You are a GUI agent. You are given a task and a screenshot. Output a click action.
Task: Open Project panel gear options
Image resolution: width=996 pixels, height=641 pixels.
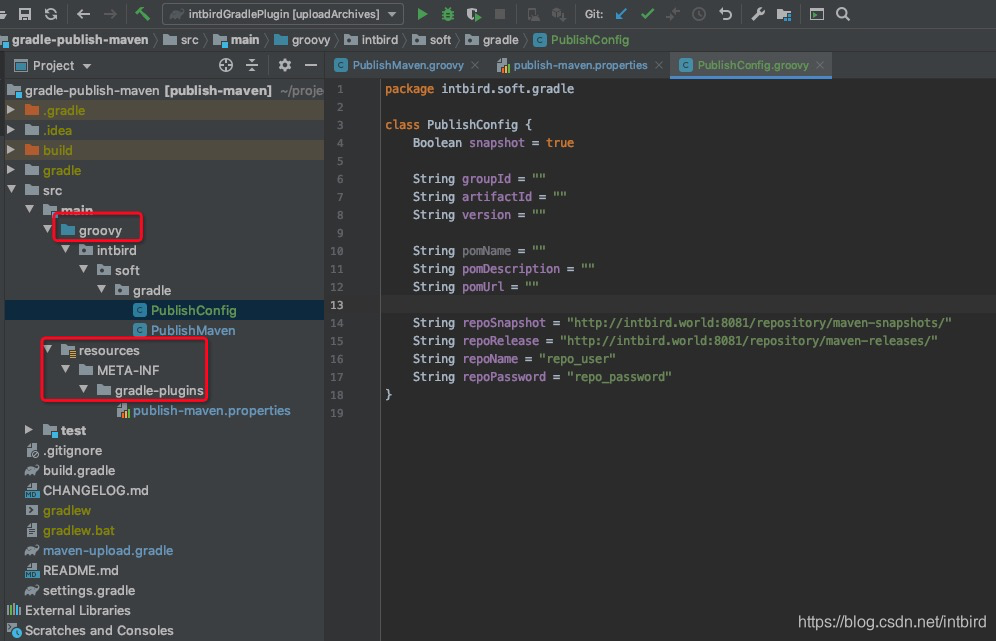coord(285,65)
